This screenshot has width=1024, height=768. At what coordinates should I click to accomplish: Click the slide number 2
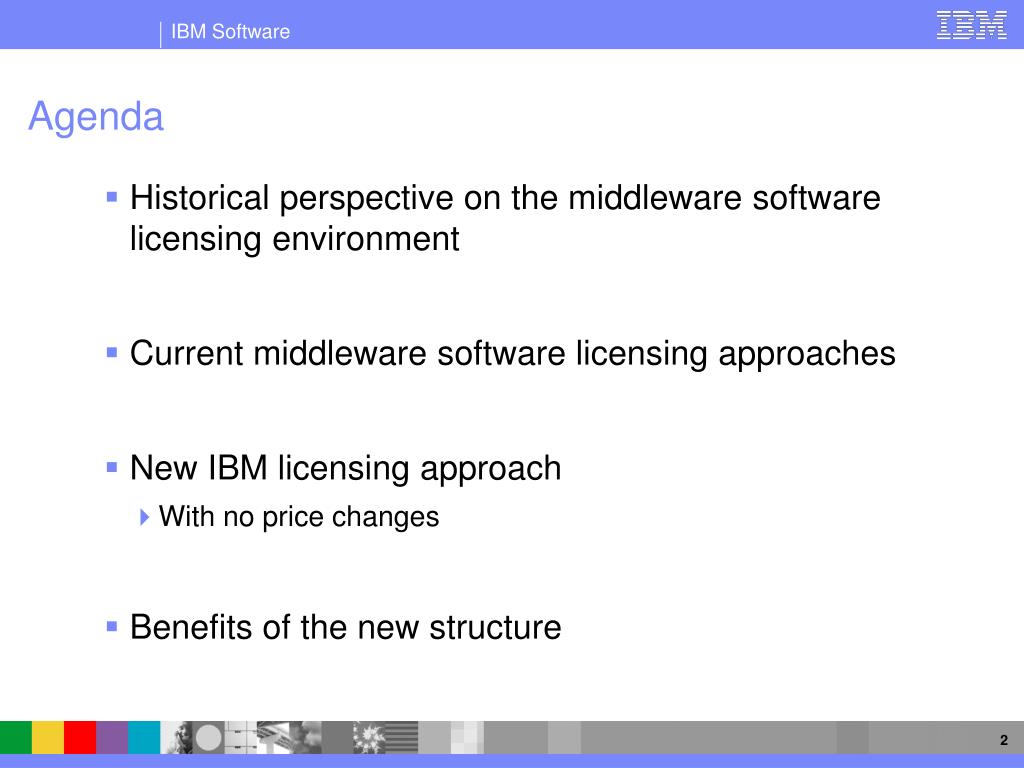[1004, 740]
